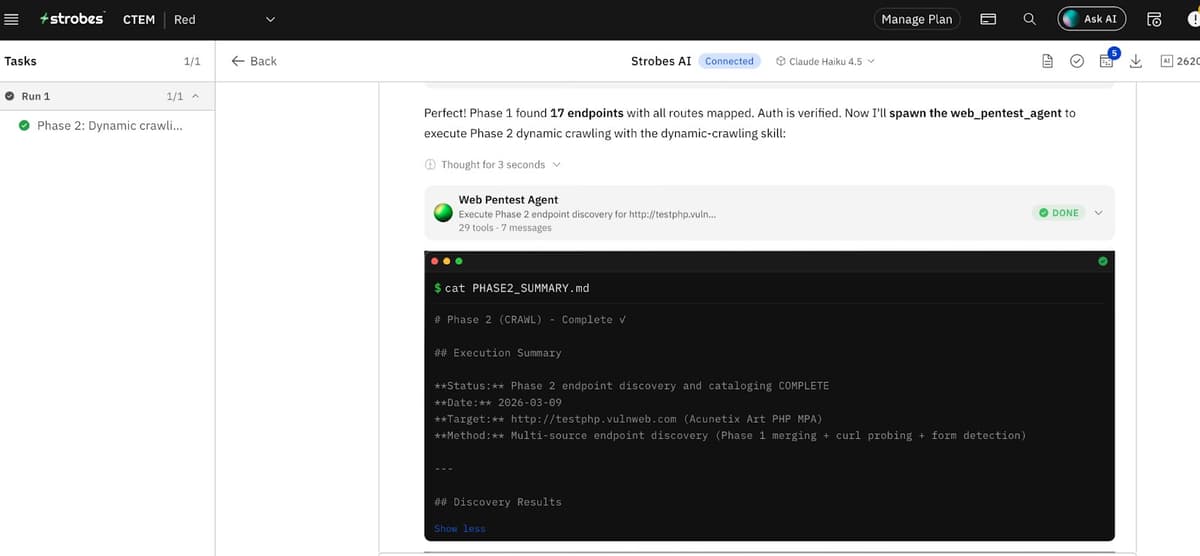Screen dimensions: 1200x556
Task: Click the '29 tools · 7 messages' text
Action: [x=505, y=228]
